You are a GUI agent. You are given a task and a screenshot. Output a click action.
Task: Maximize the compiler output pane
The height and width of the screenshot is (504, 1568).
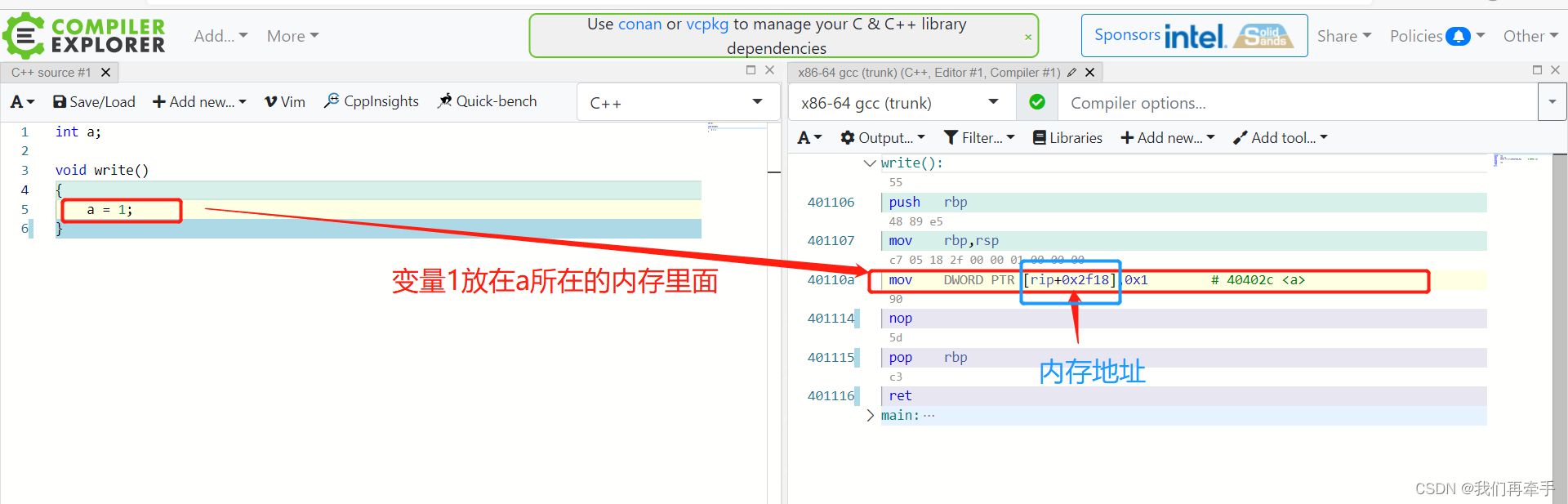pyautogui.click(x=1537, y=70)
